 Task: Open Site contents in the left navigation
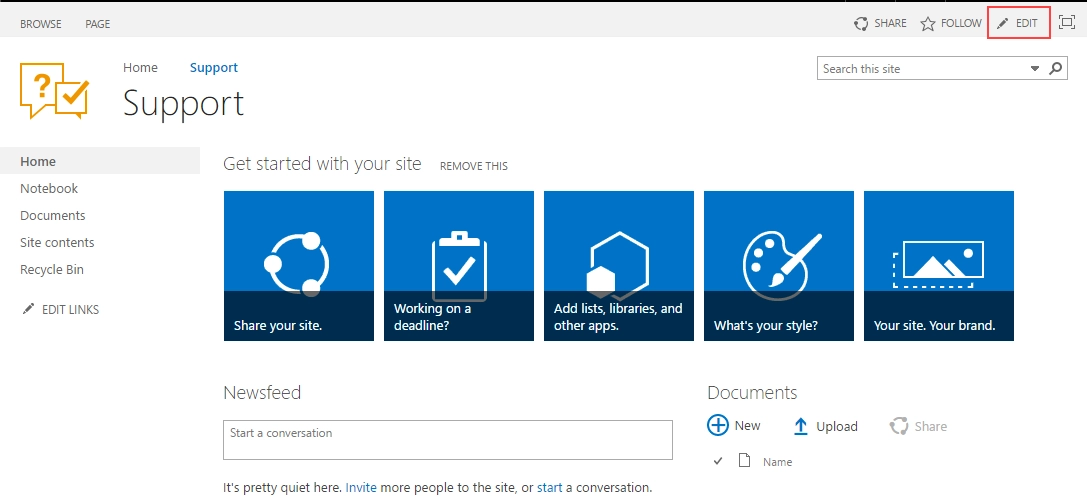point(57,243)
